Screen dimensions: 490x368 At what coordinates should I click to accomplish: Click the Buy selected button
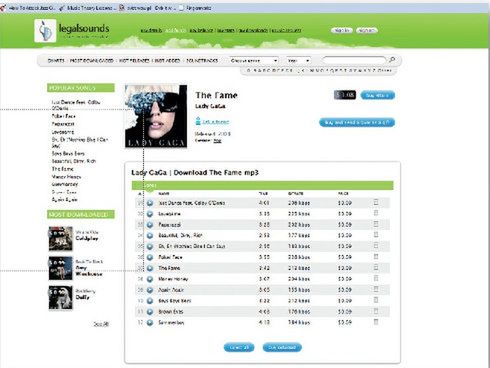(x=282, y=347)
